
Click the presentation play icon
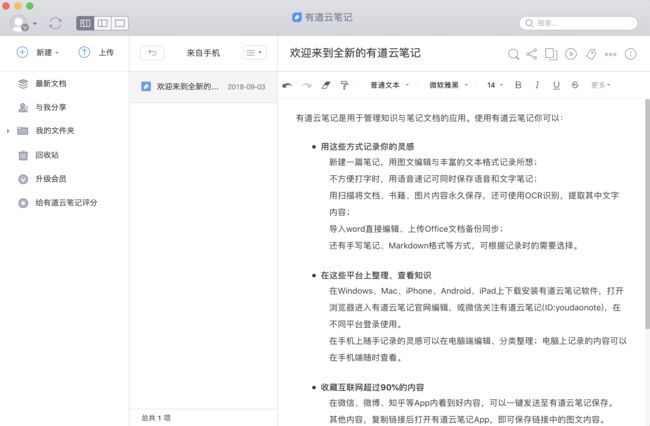click(x=571, y=54)
